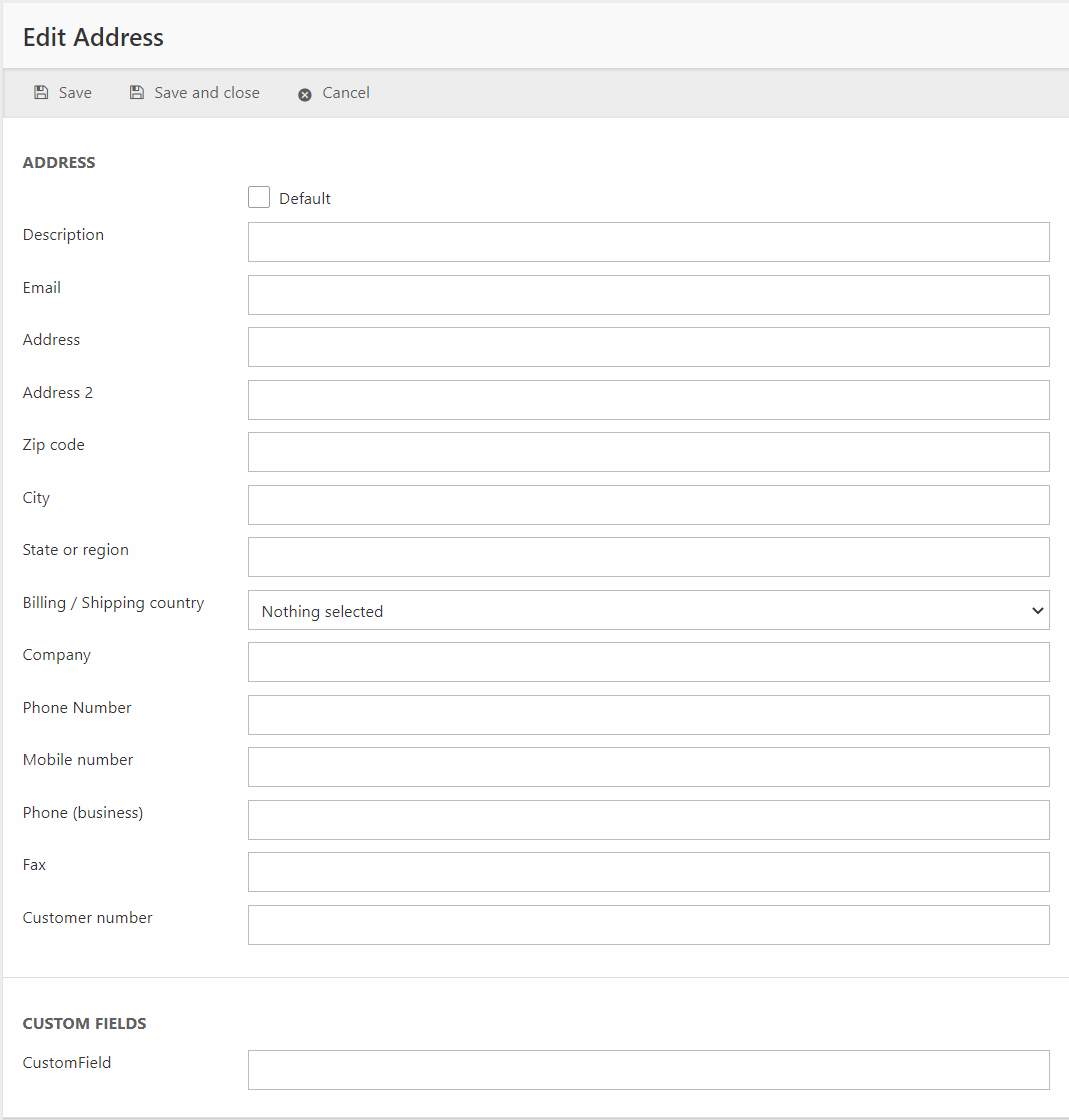
Task: Click the Save floppy disk icon
Action: tap(41, 93)
